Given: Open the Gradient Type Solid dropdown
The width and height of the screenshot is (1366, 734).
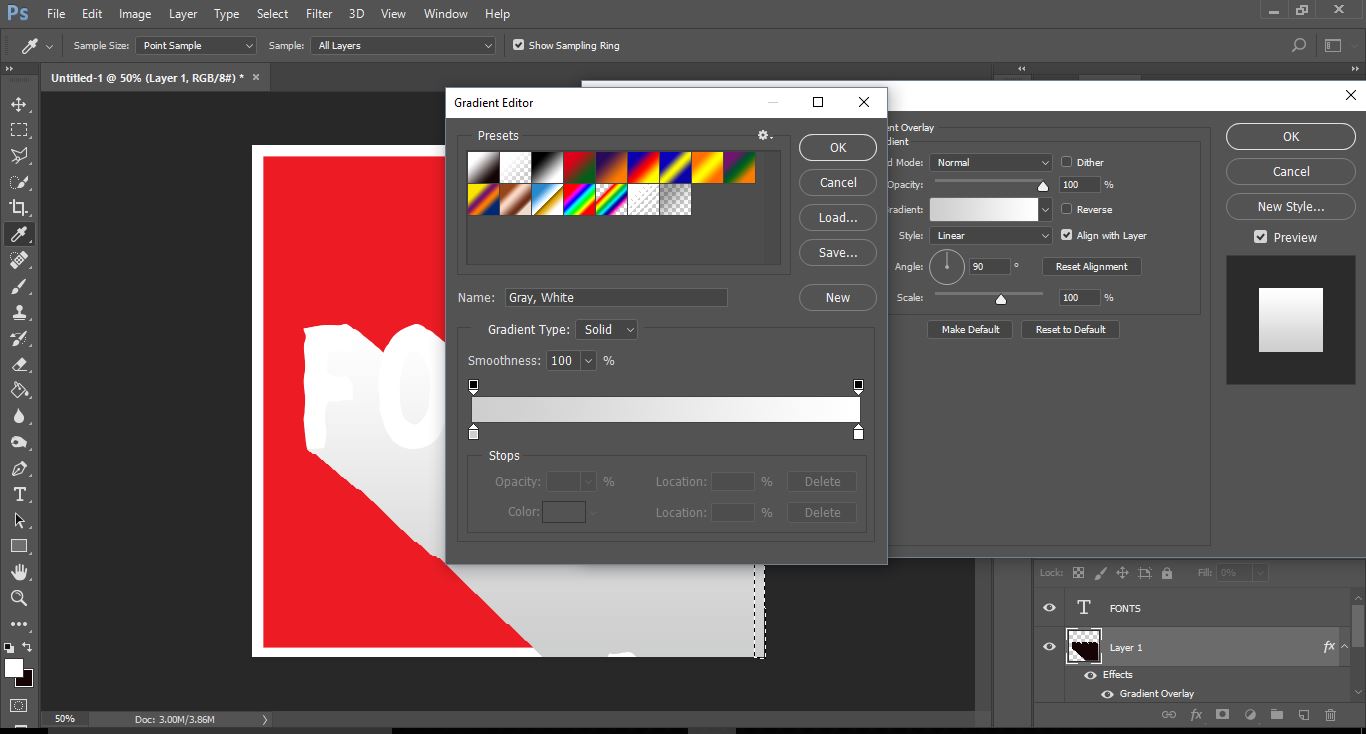Looking at the screenshot, I should 607,329.
